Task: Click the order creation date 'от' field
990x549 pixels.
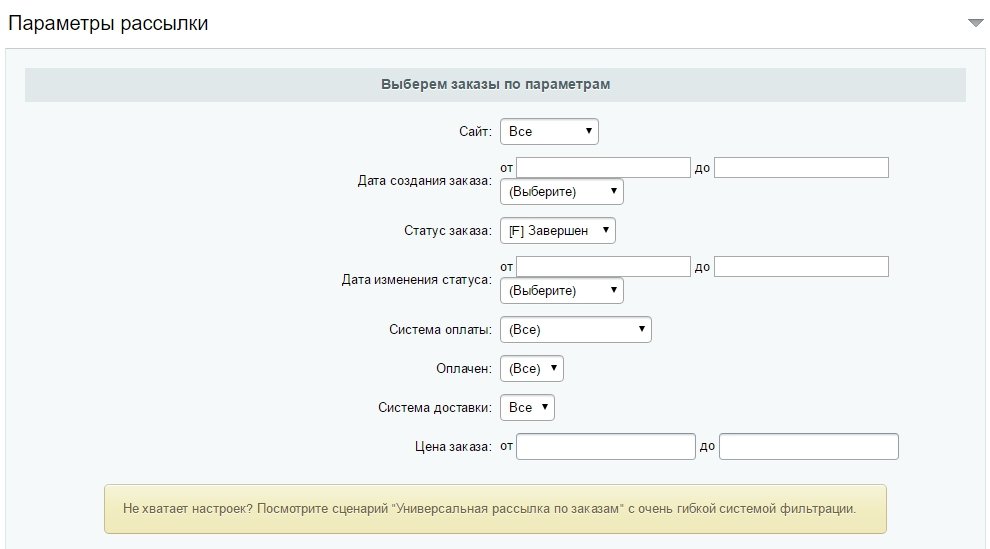Action: [x=604, y=168]
